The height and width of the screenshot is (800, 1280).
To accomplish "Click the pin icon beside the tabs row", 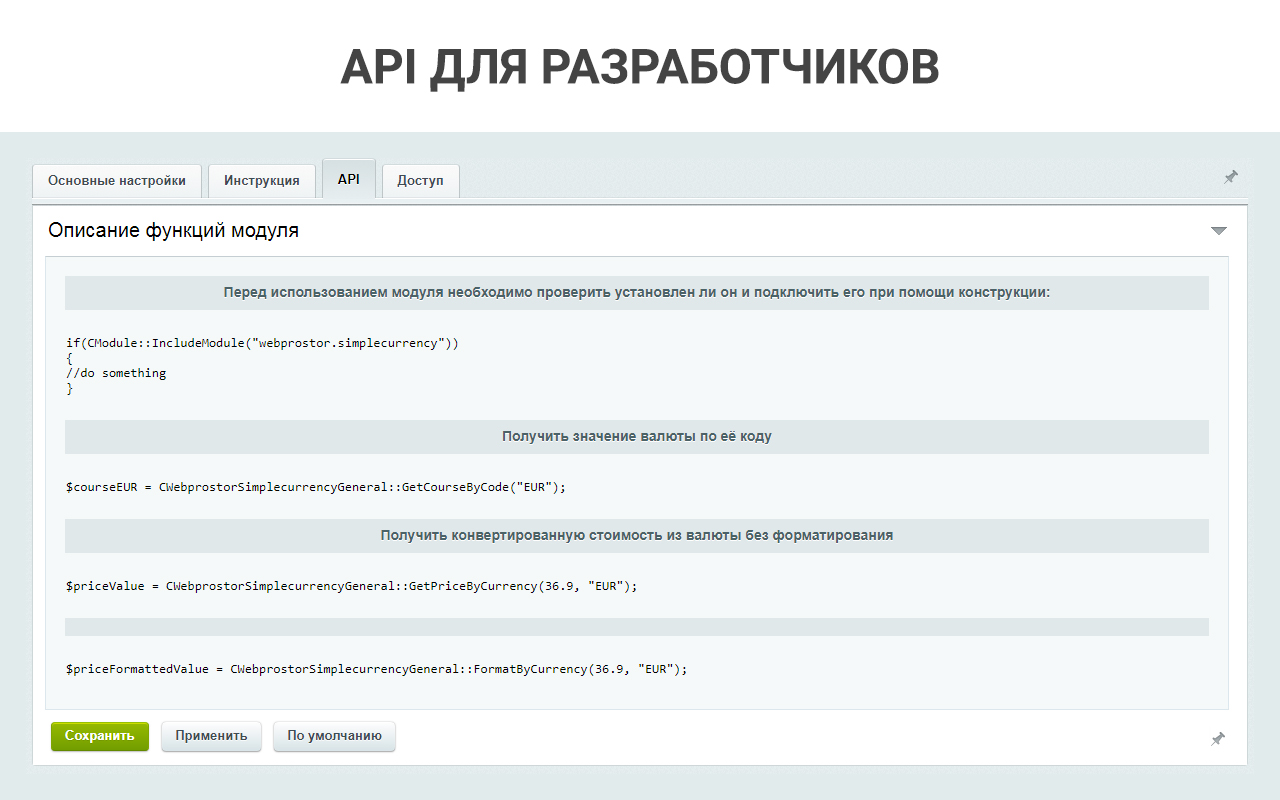I will (1230, 177).
